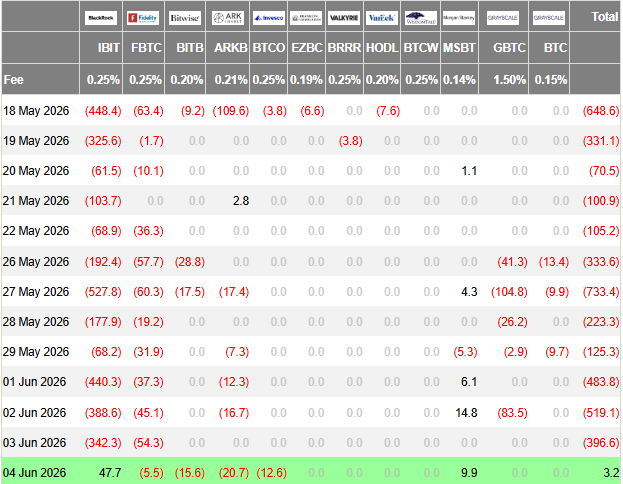Click the 0.15% fee under BTC
This screenshot has width=623, height=484.
[x=551, y=79]
